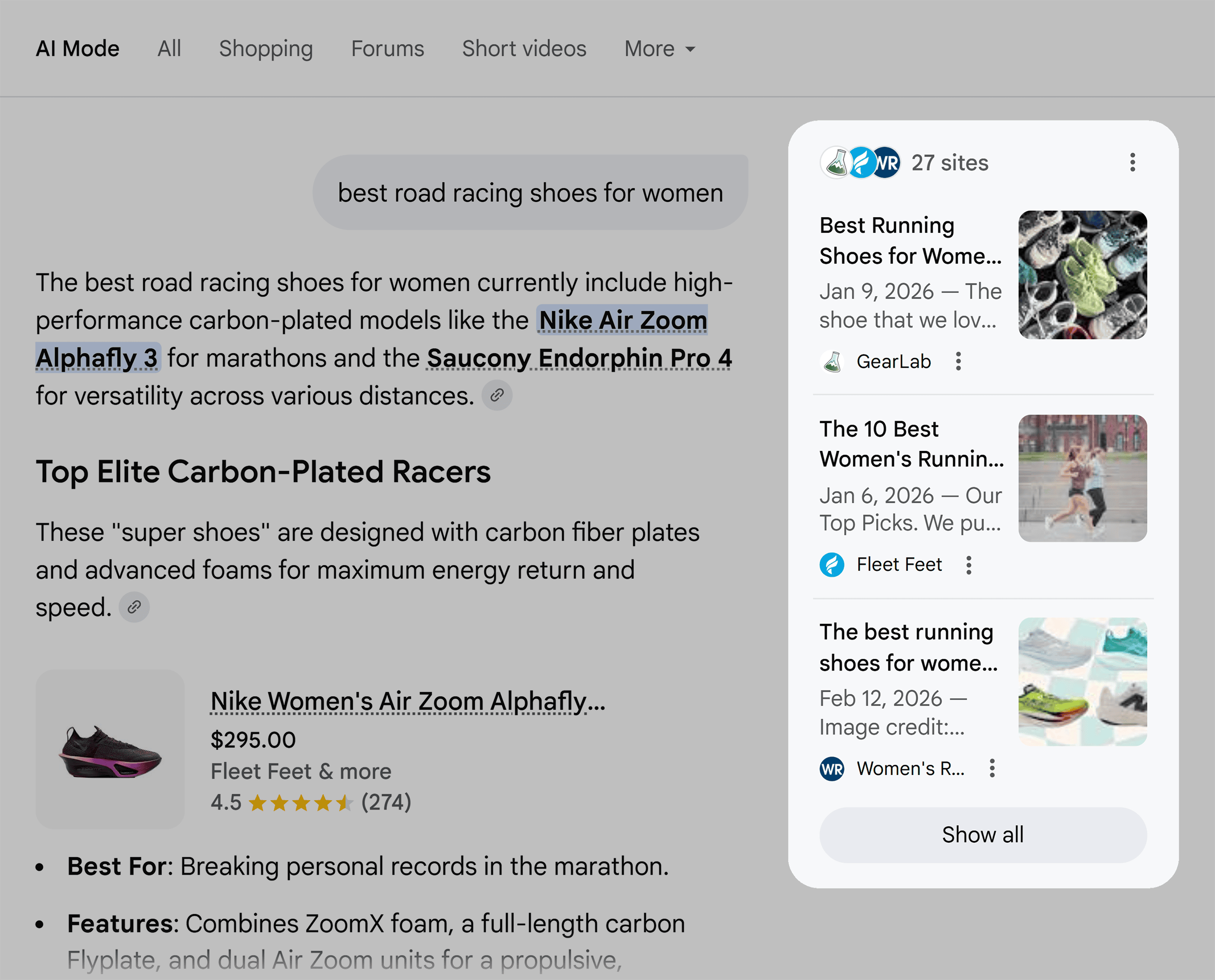Click the GearLab article image thumbnail
This screenshot has height=980, width=1215.
(1082, 273)
